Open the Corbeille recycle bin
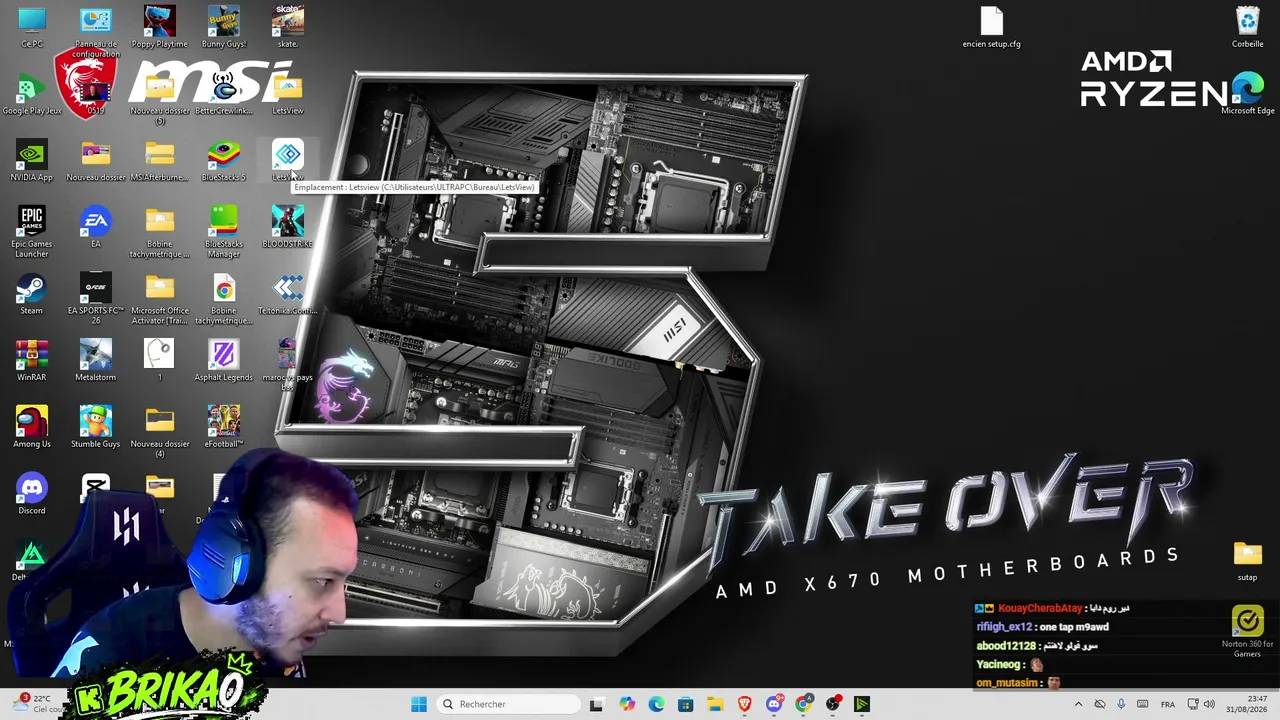The height and width of the screenshot is (720, 1280). (1248, 27)
